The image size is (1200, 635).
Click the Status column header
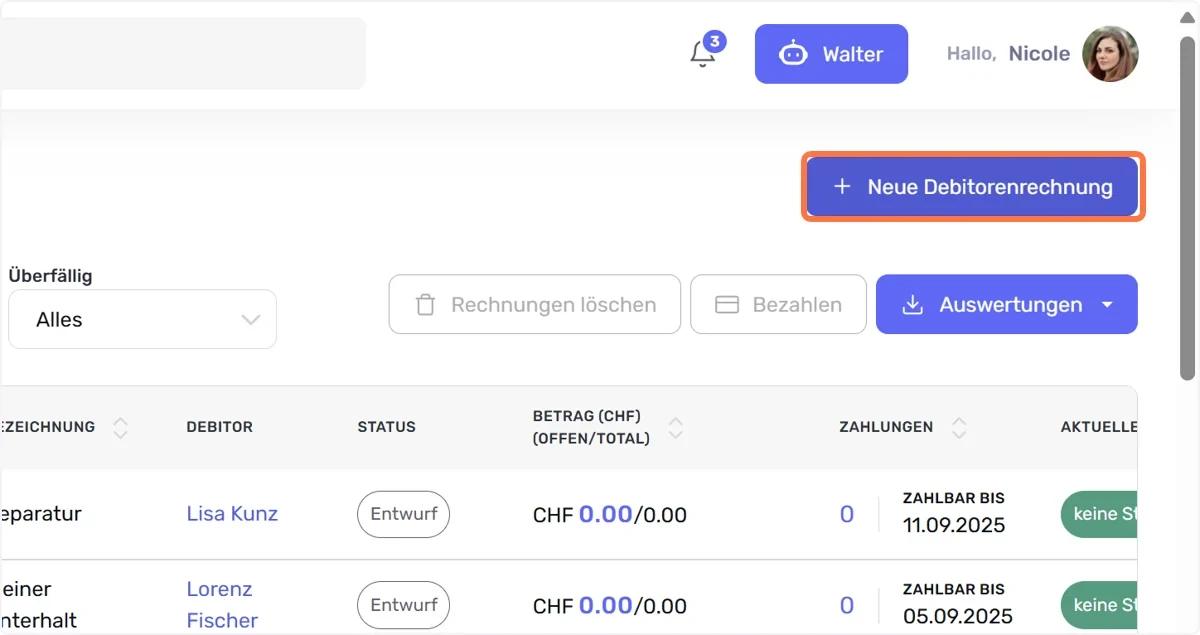click(386, 427)
